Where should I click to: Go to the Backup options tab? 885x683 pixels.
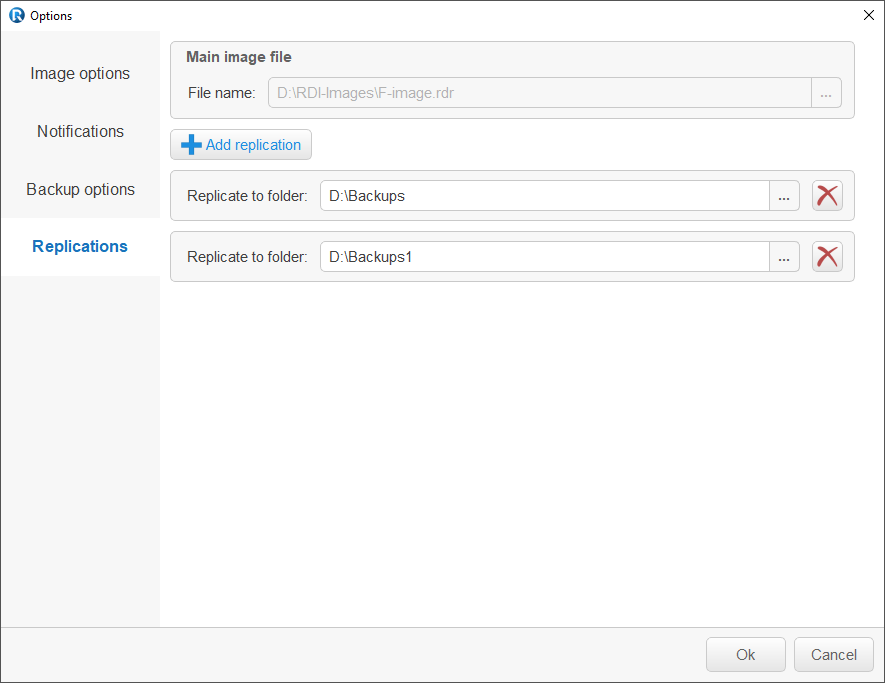pyautogui.click(x=80, y=189)
